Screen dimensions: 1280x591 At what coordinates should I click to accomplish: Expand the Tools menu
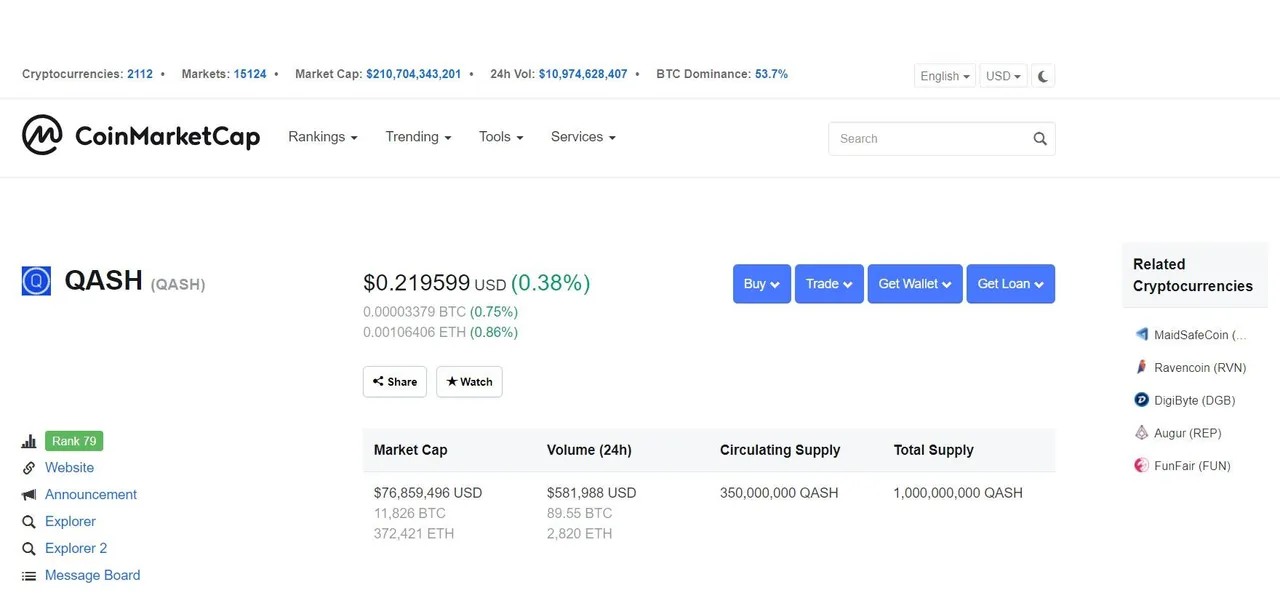(501, 137)
